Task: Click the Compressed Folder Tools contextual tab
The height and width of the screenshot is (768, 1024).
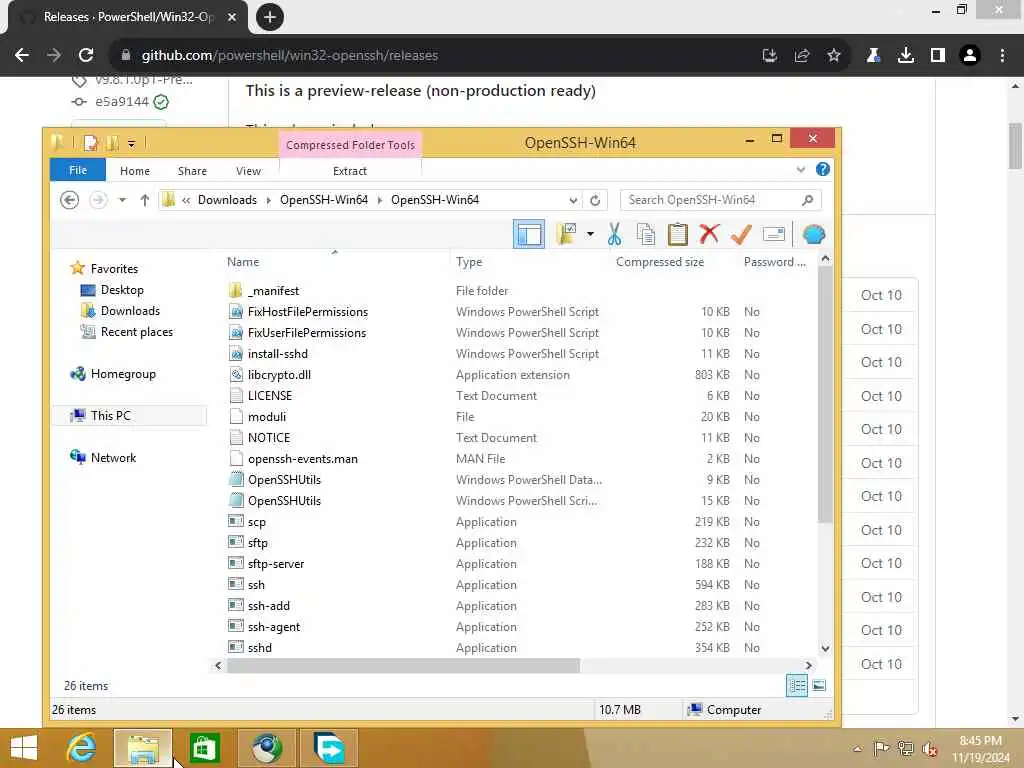Action: click(350, 144)
